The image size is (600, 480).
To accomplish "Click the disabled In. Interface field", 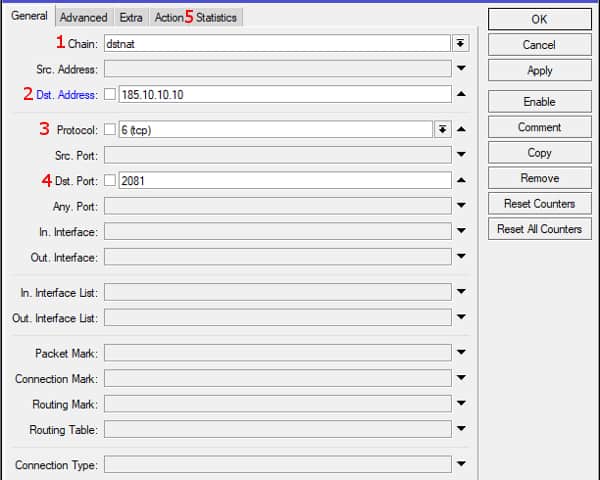I will point(278,231).
